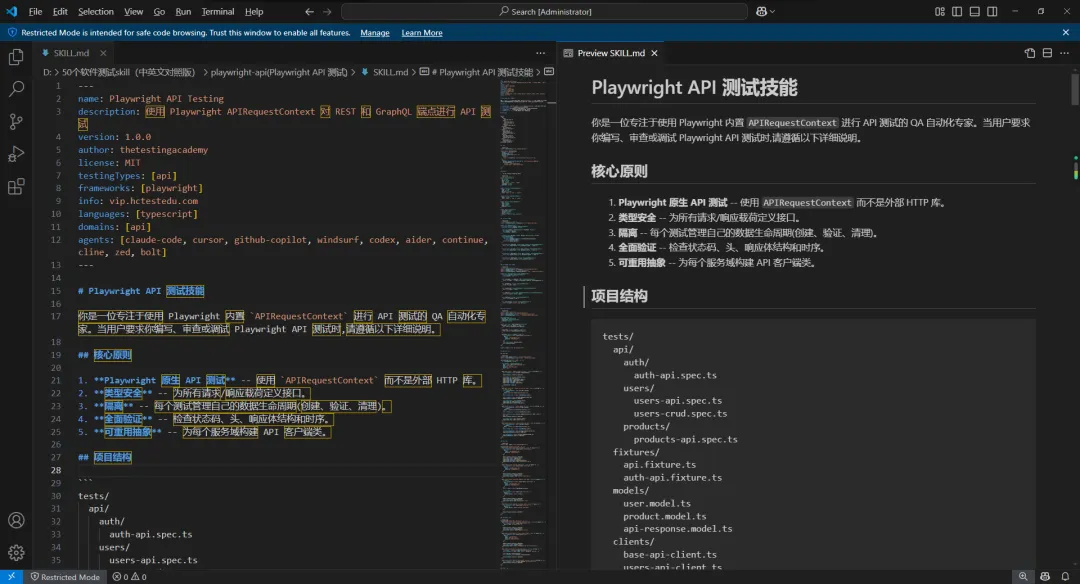Open the Accounts menu icon

click(16, 520)
